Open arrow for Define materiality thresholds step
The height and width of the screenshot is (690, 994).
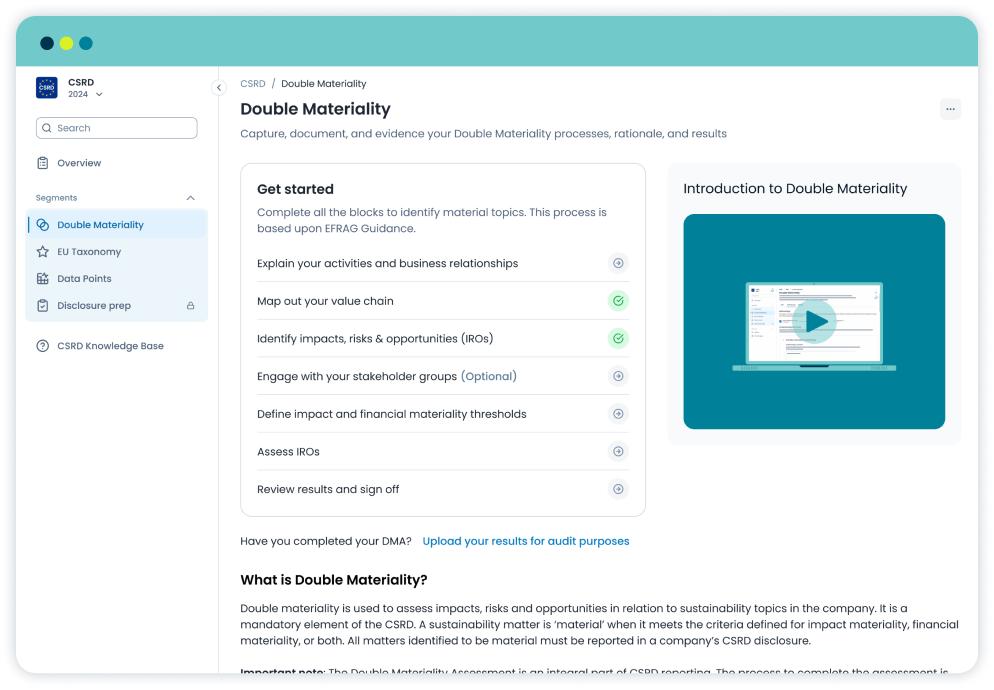tap(618, 414)
